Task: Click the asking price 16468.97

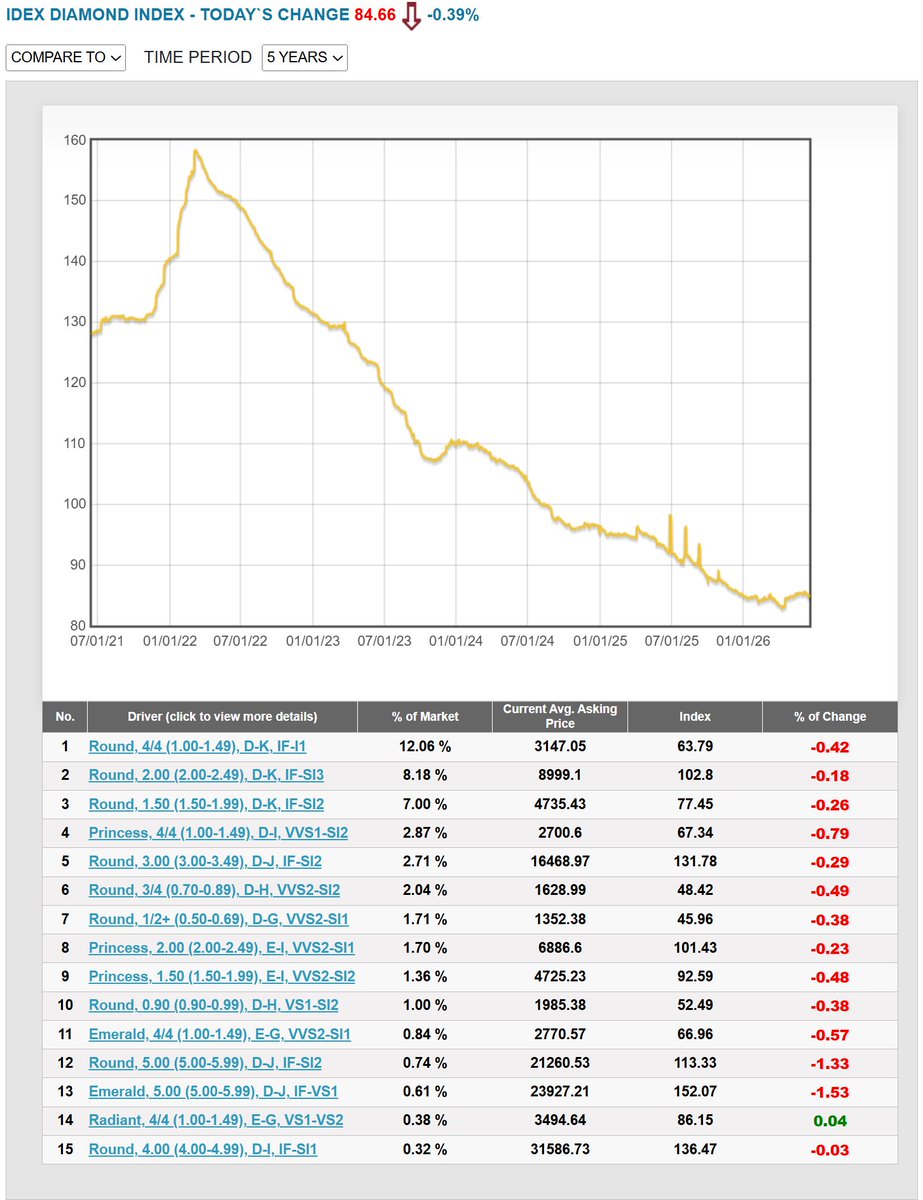Action: 560,861
